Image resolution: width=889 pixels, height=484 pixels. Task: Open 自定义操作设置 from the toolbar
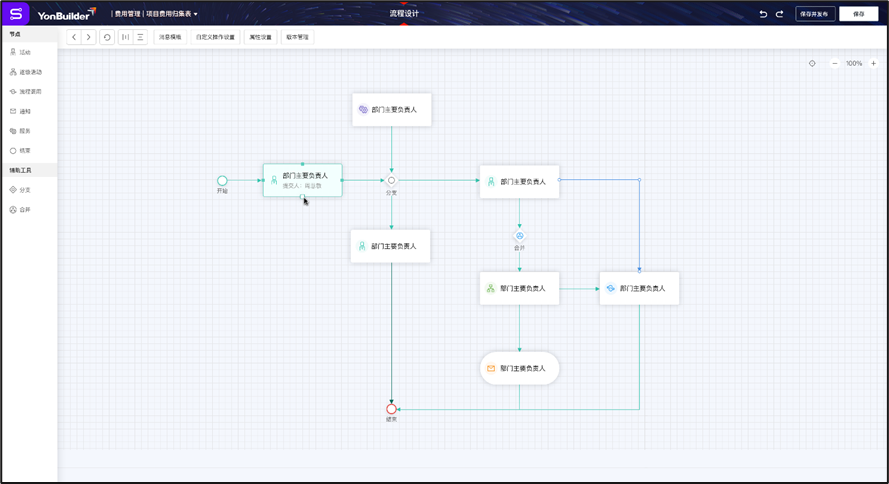215,37
